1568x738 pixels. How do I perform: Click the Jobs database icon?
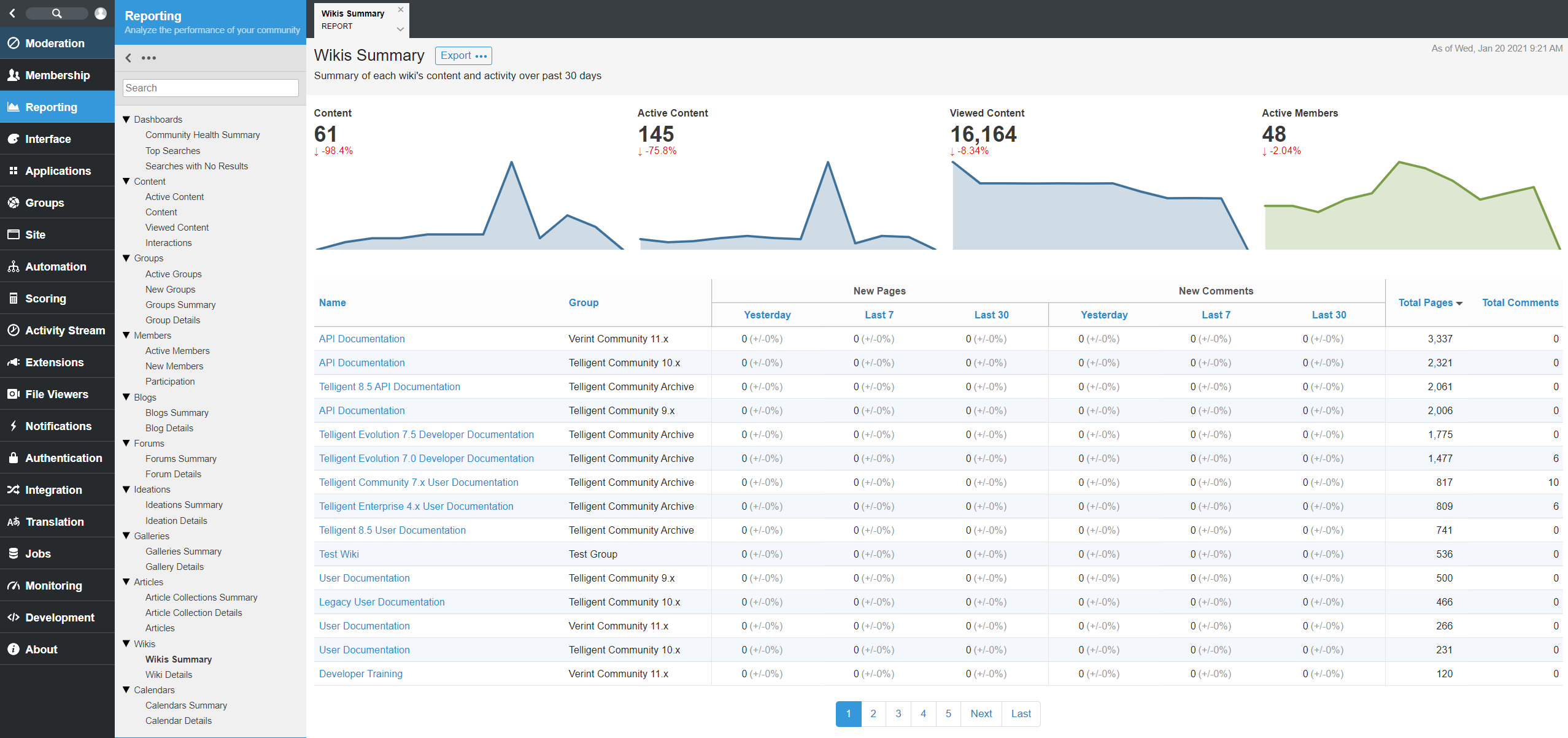point(13,553)
